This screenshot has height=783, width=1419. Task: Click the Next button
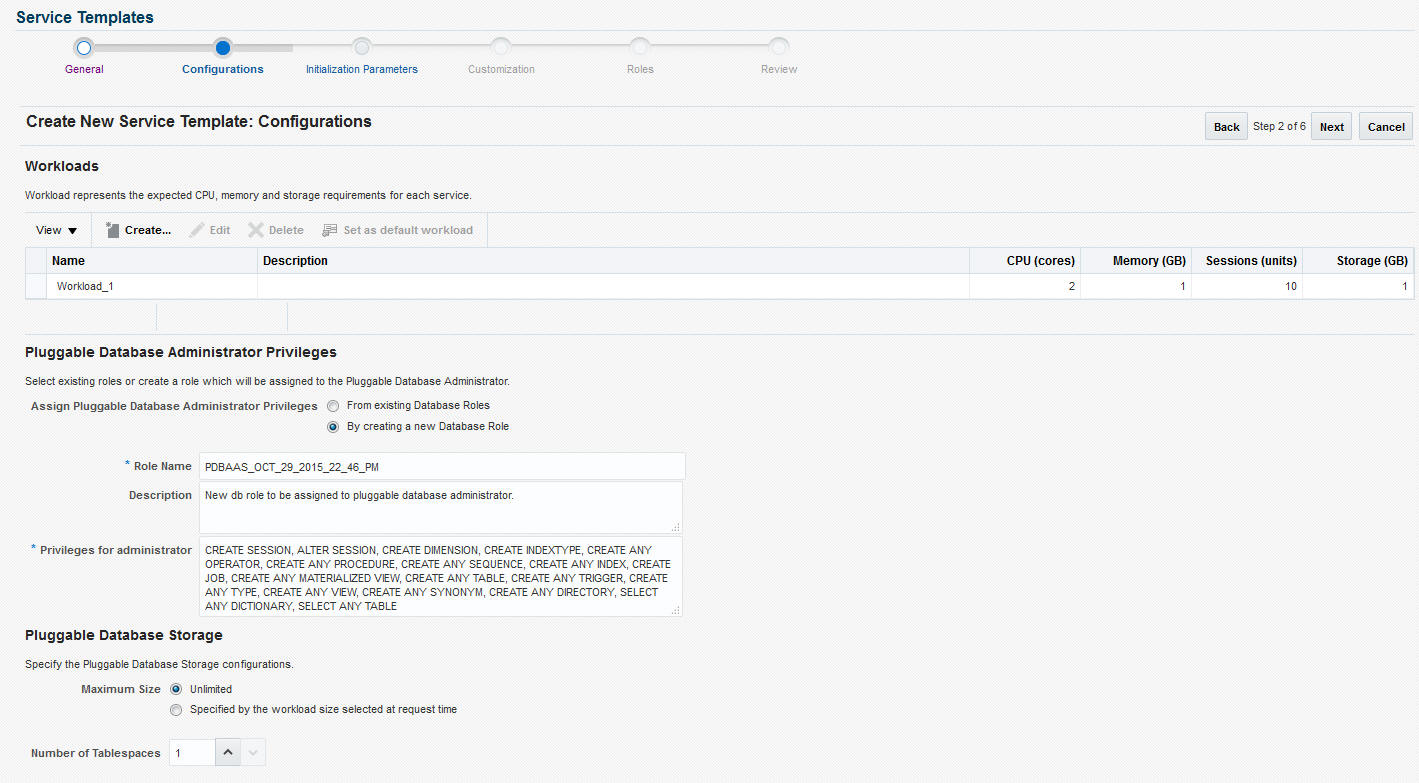1331,127
